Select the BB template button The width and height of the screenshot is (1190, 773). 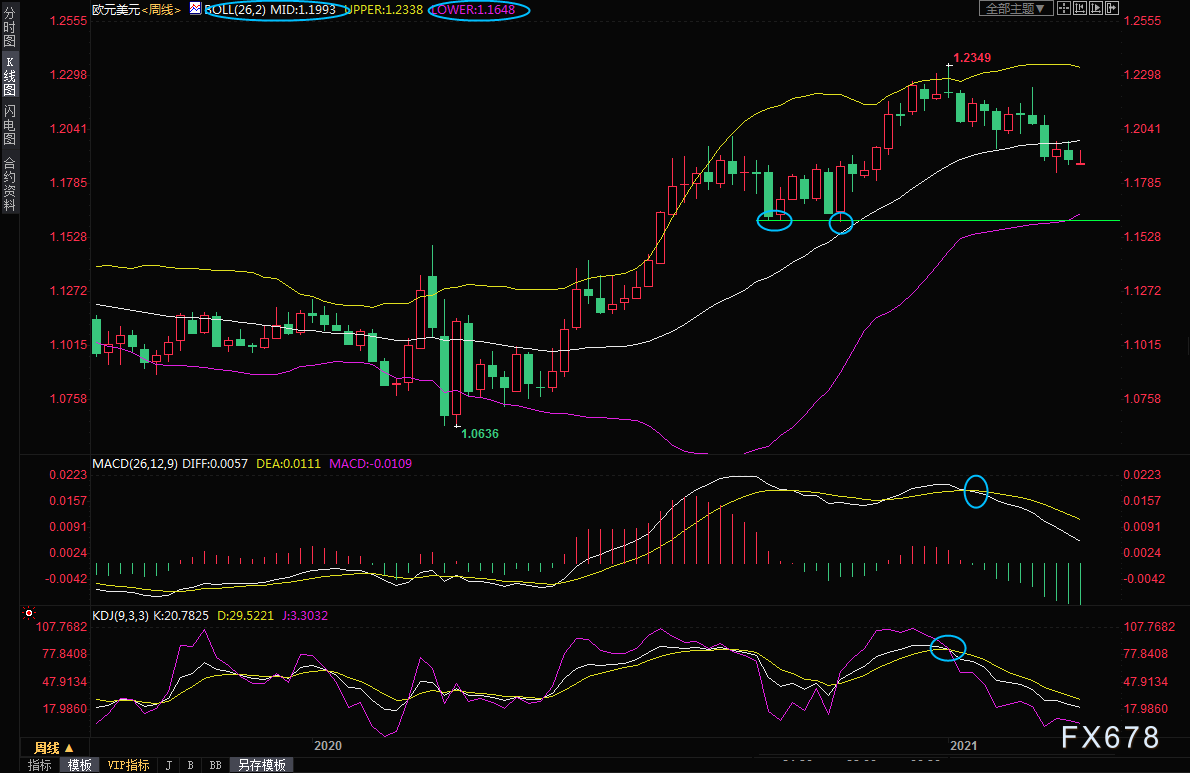215,765
